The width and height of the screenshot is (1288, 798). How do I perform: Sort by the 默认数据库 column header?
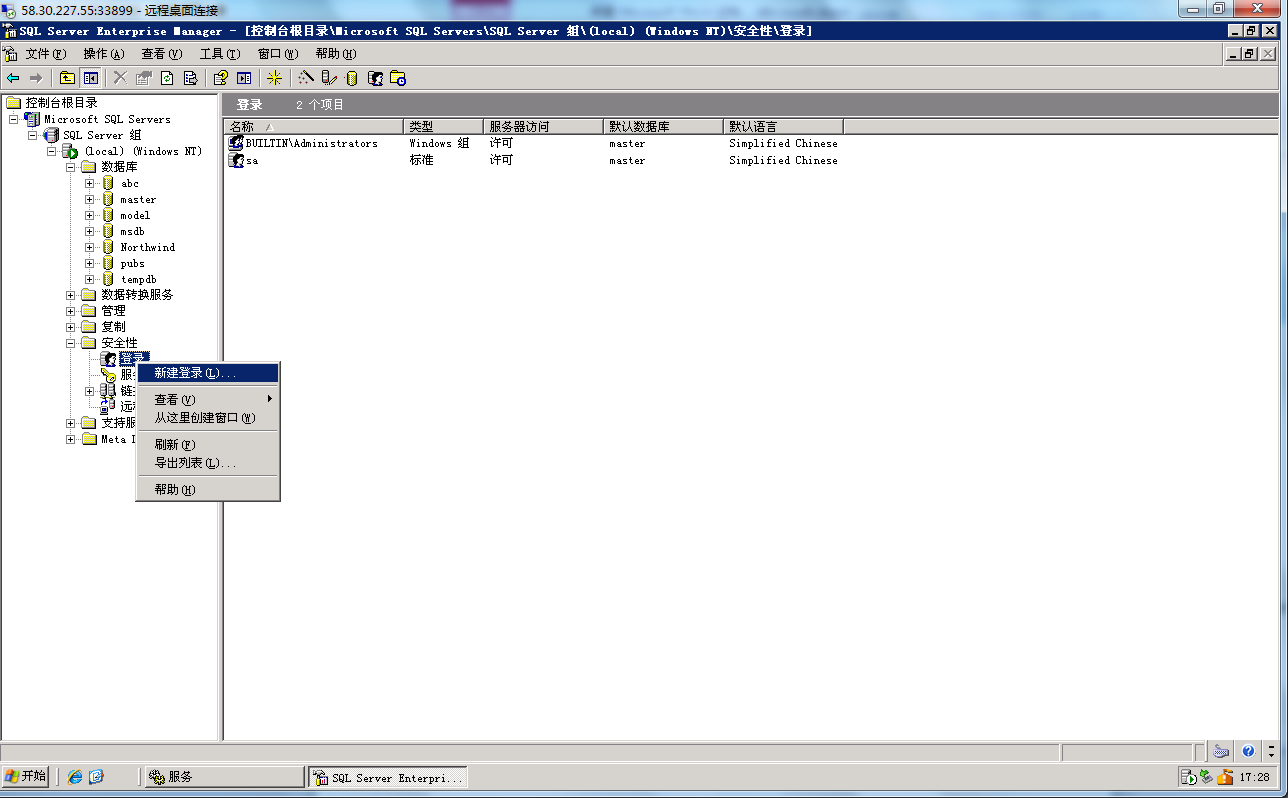[x=663, y=127]
